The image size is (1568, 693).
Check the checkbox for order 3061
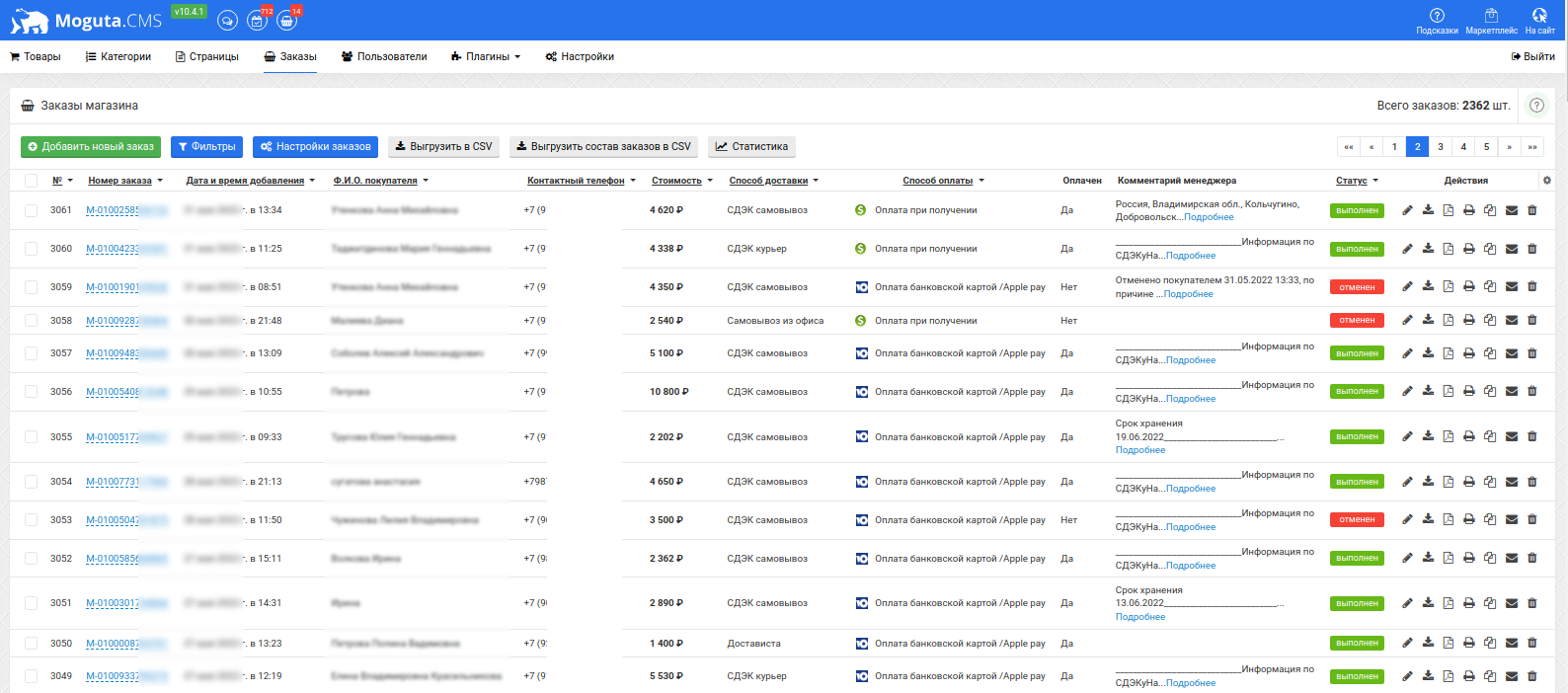point(31,210)
